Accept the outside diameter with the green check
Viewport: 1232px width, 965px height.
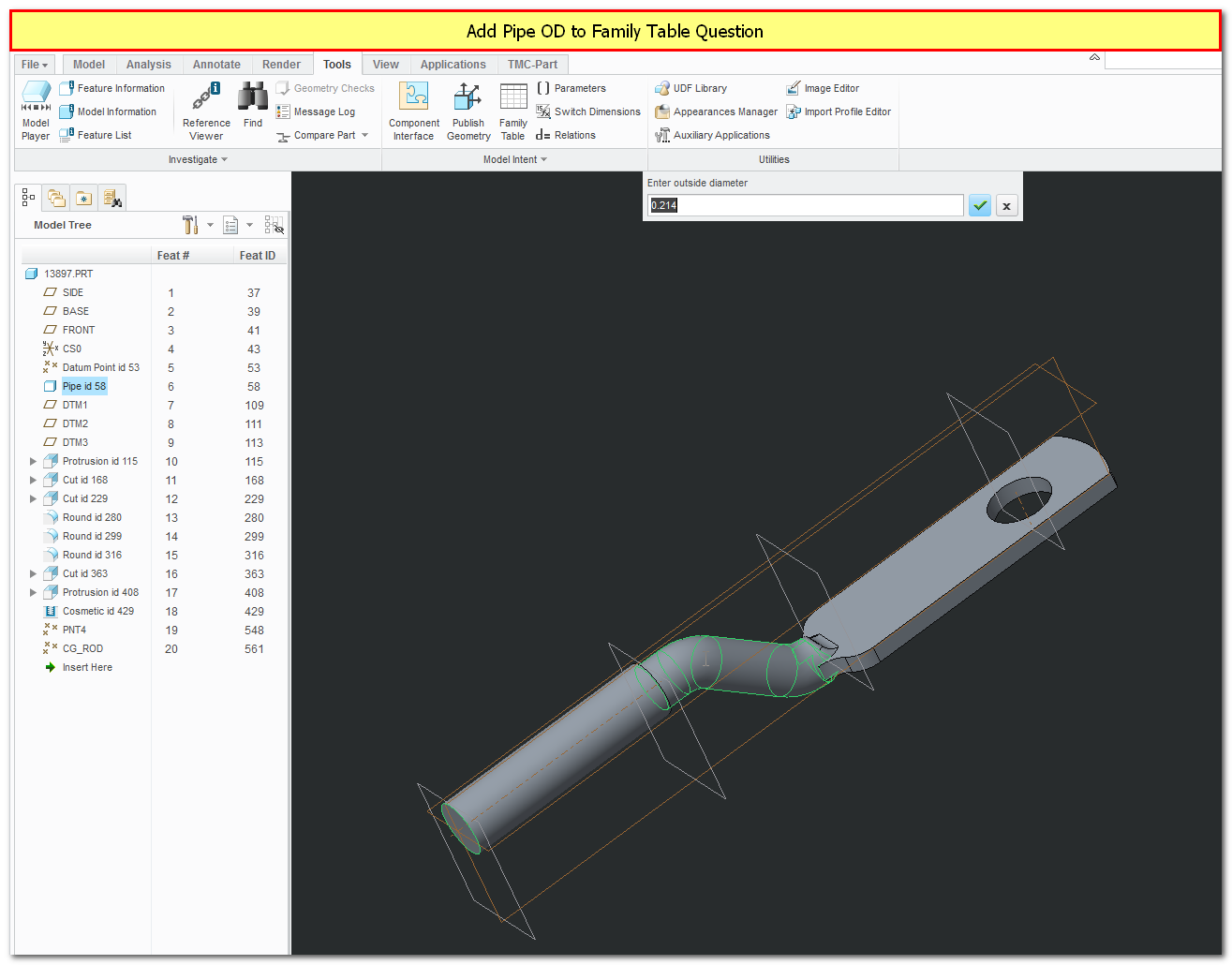pos(980,205)
